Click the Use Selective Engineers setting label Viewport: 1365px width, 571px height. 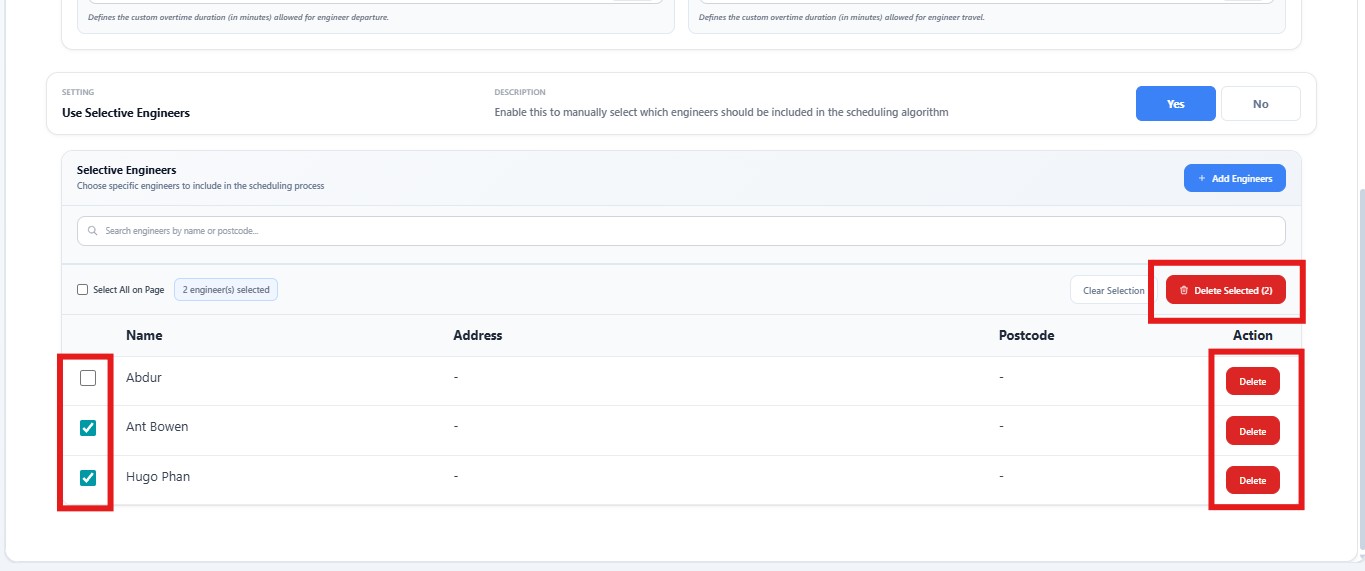[126, 113]
